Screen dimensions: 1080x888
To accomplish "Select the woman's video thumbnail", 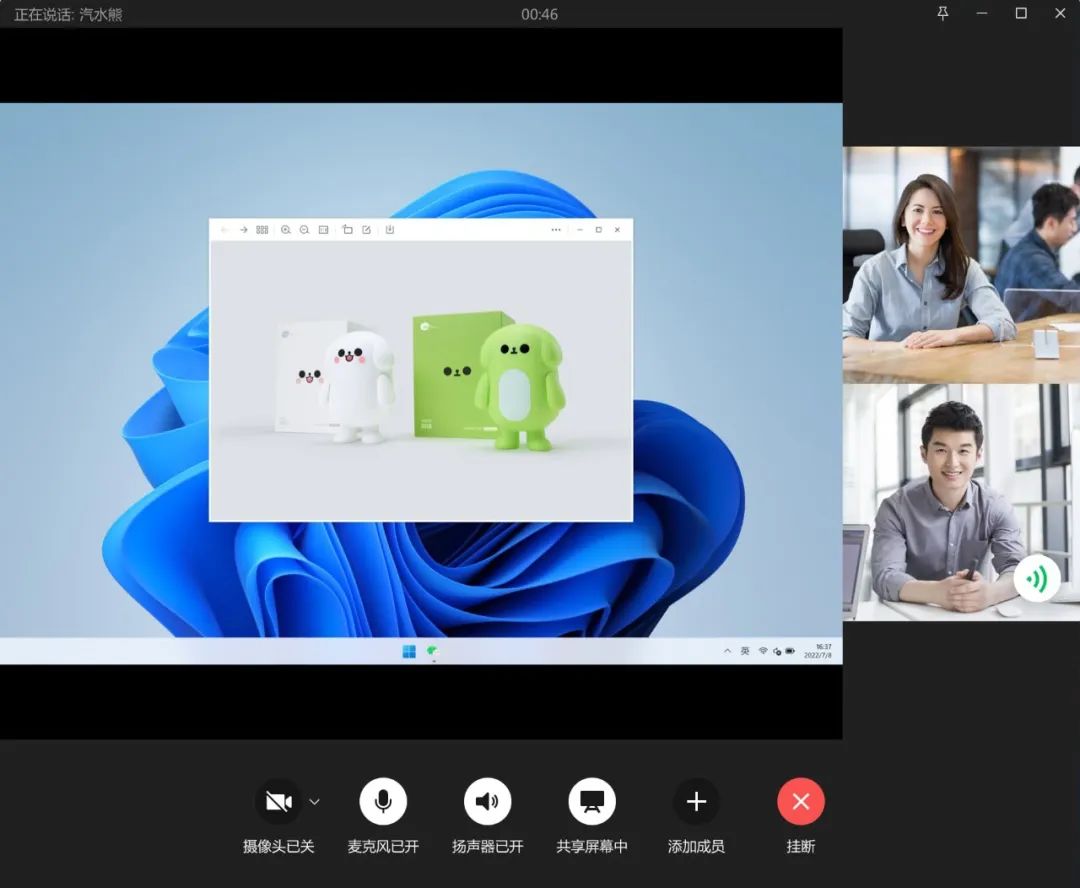I will [961, 265].
